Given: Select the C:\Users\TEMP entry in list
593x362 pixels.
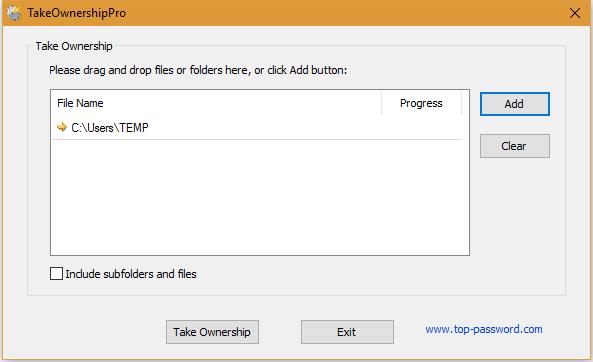Looking at the screenshot, I should click(x=257, y=127).
